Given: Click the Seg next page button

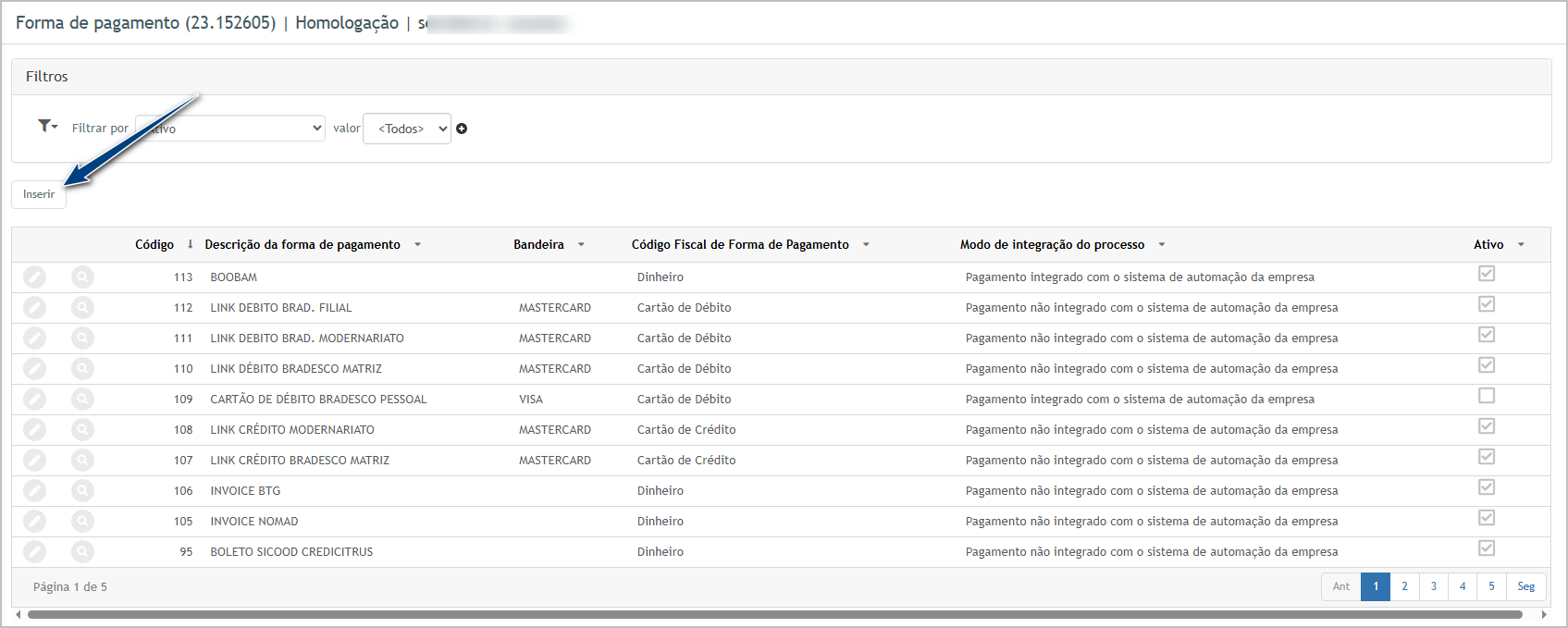Looking at the screenshot, I should click(x=1526, y=586).
